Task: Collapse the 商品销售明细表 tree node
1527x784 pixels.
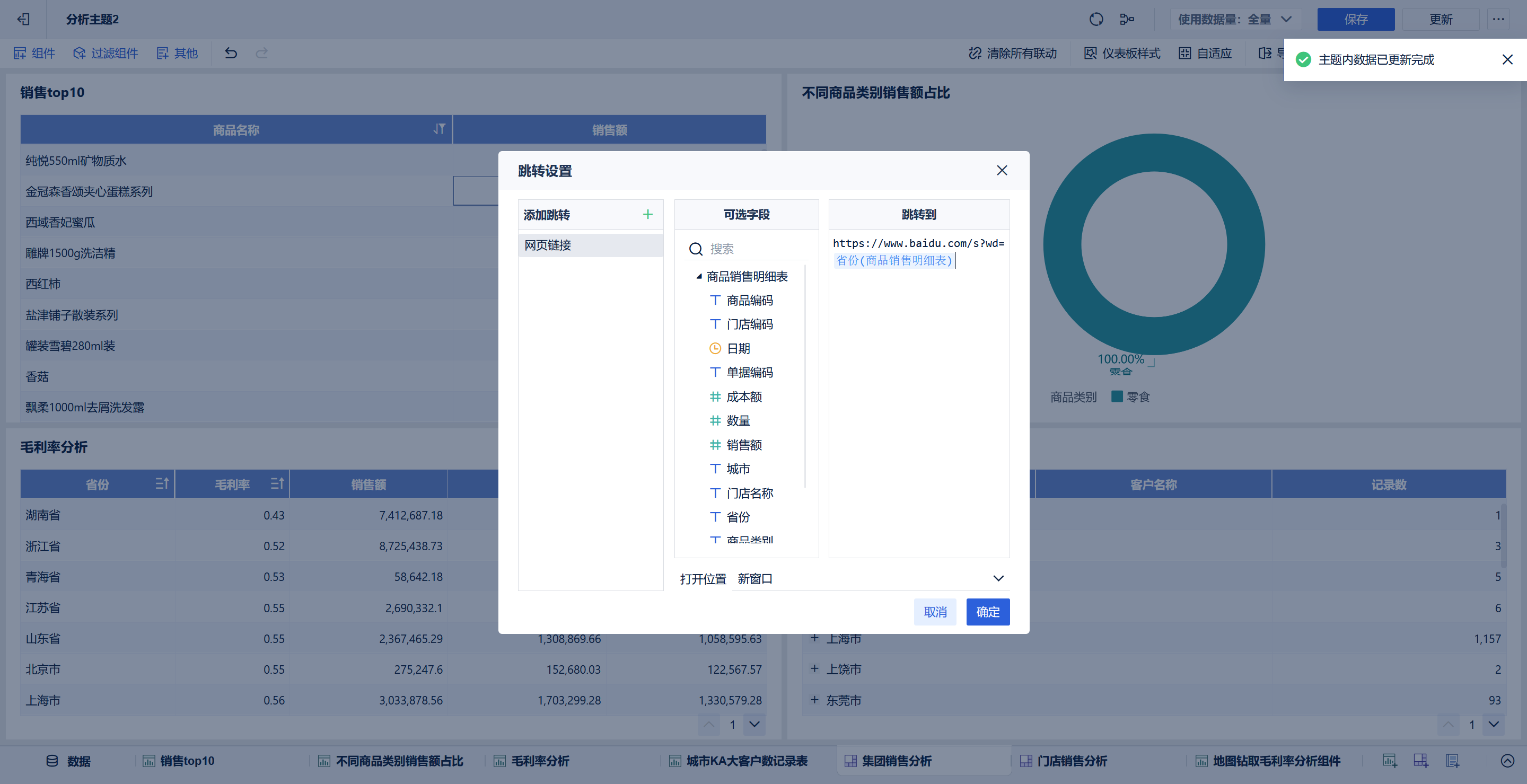Action: pos(699,276)
